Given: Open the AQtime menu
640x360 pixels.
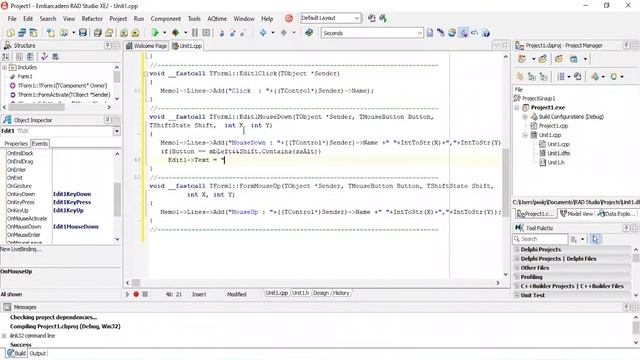Looking at the screenshot, I should click(x=217, y=19).
